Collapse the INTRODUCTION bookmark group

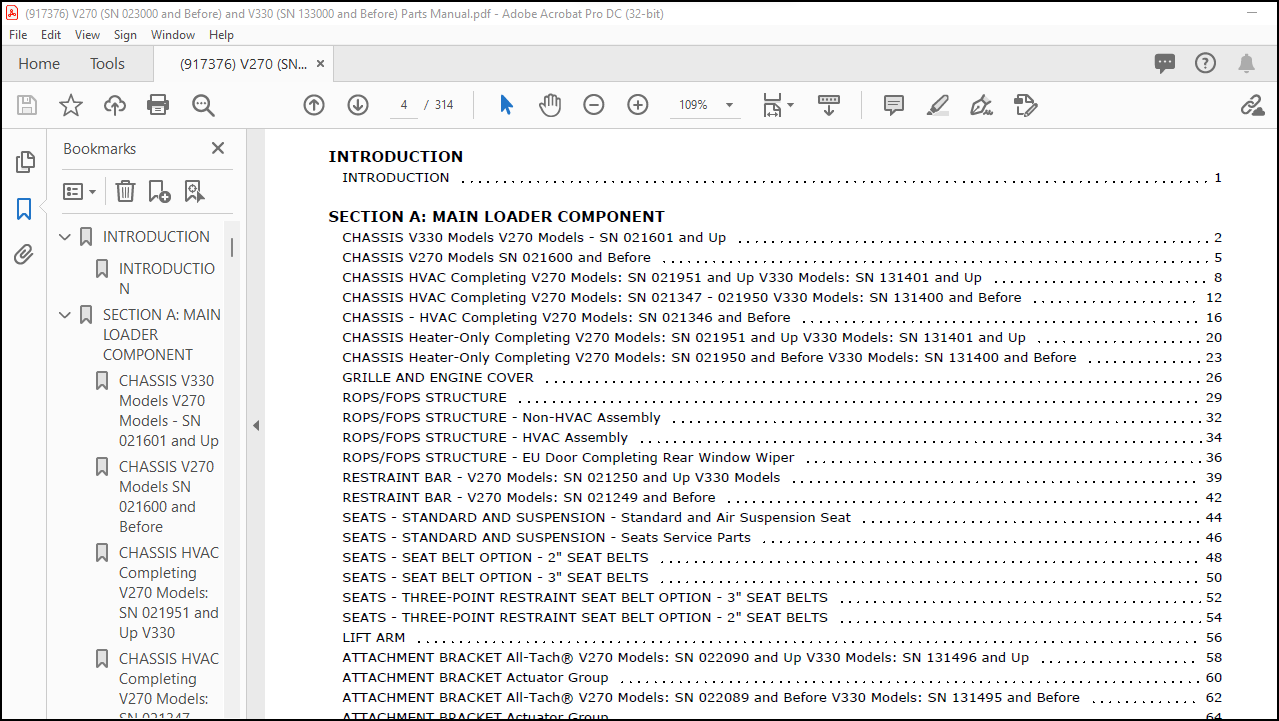[65, 237]
